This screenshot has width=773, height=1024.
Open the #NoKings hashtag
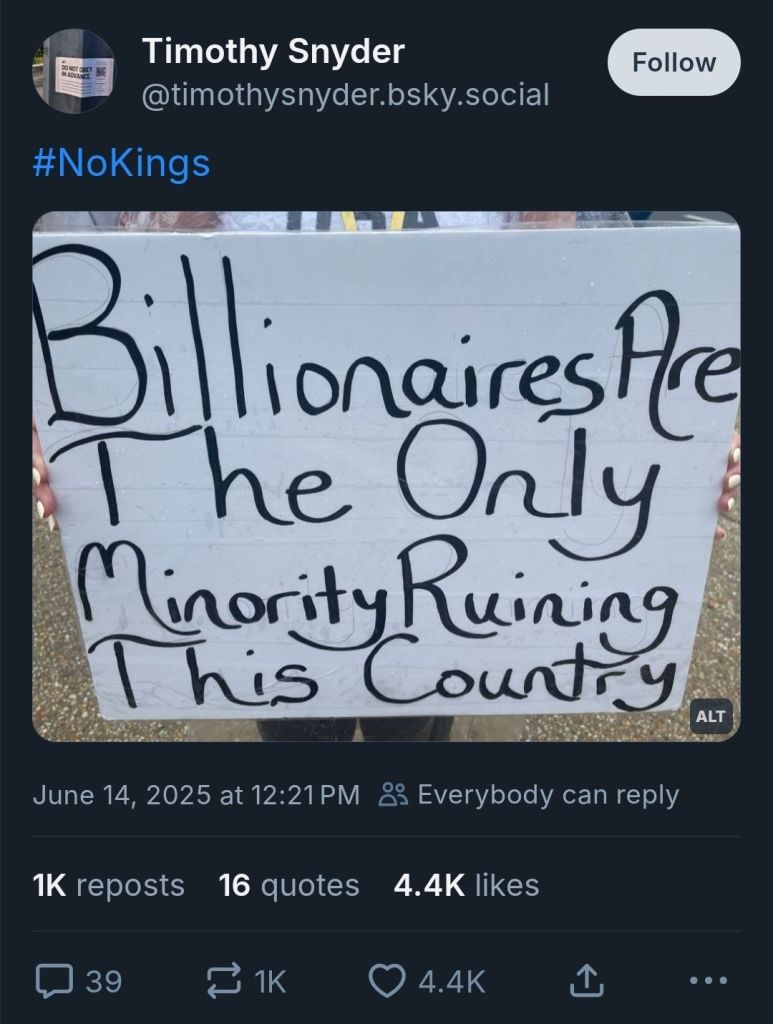pos(121,163)
